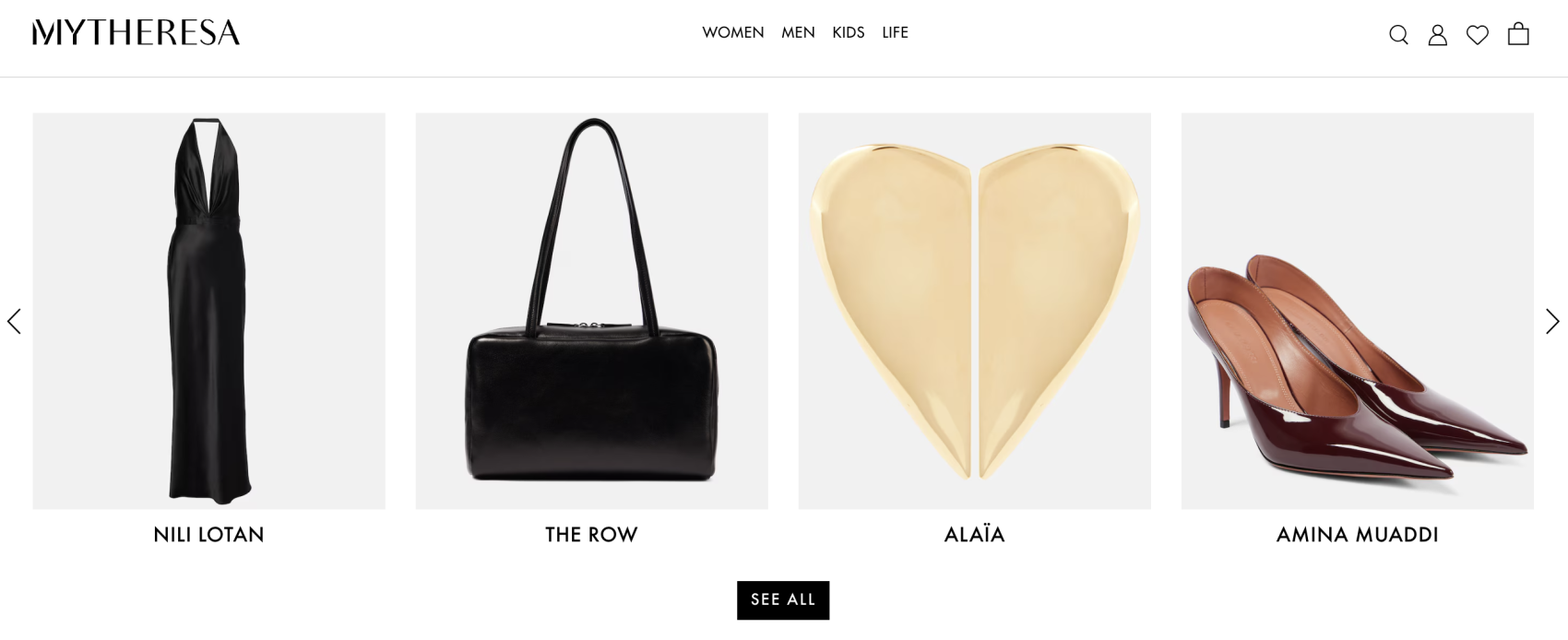Open the account profile icon

pyautogui.click(x=1437, y=35)
